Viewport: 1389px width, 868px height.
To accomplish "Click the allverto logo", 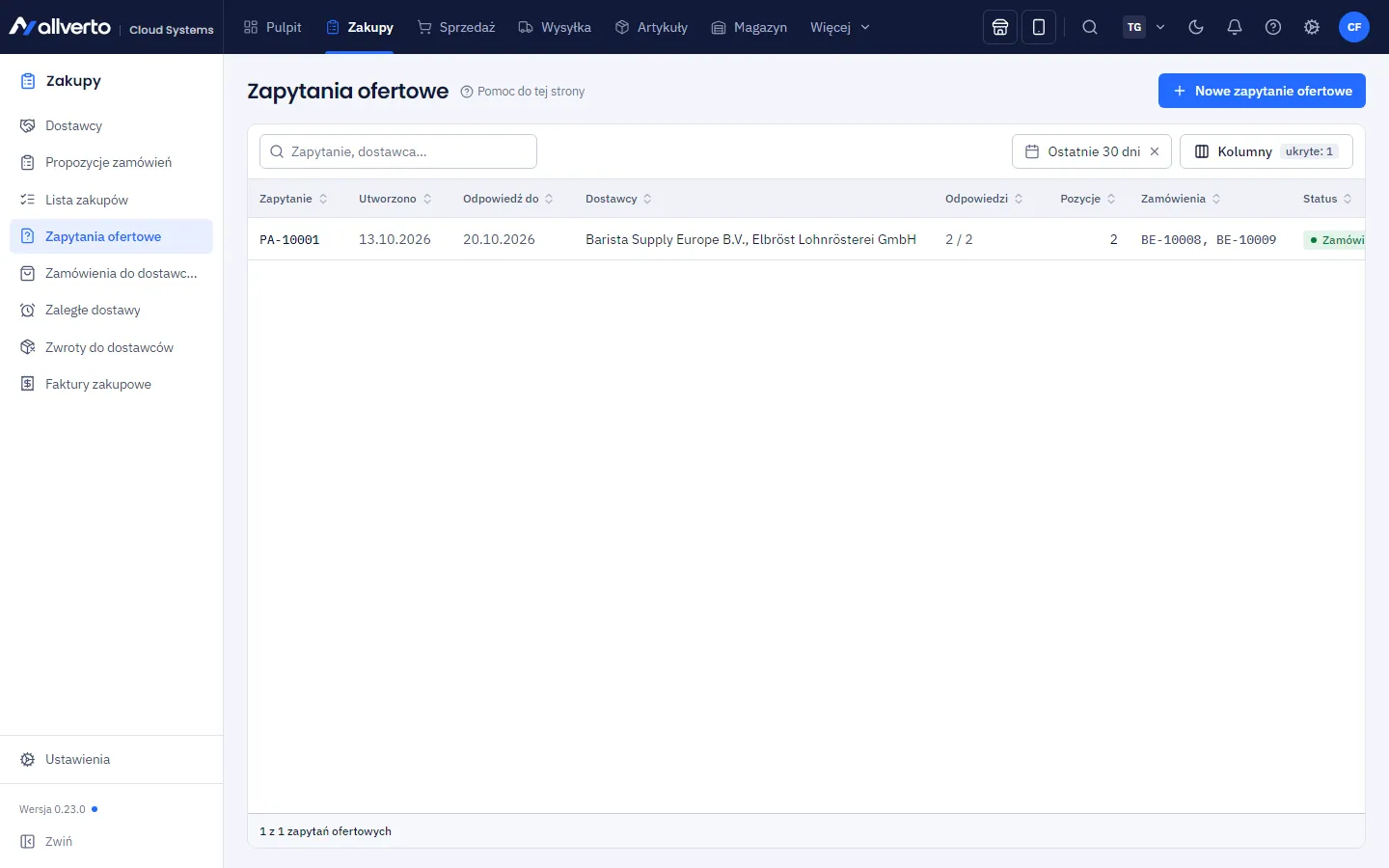I will (60, 27).
